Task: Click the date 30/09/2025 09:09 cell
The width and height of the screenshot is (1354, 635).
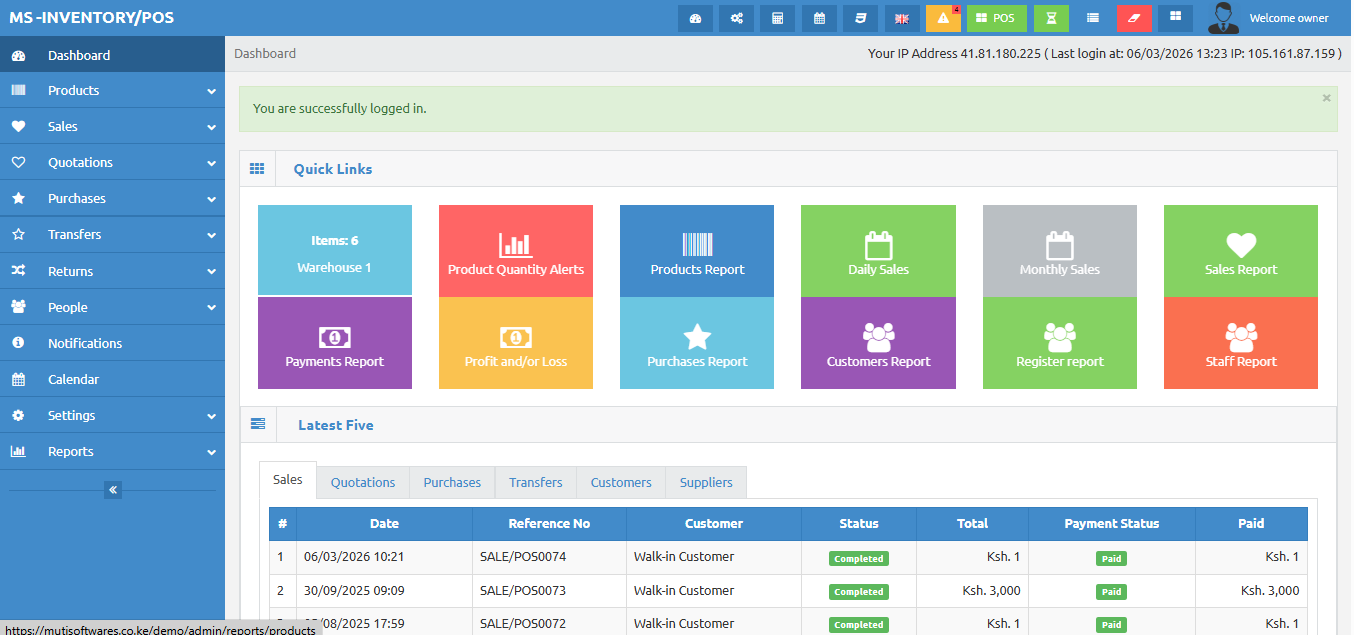Action: click(384, 591)
